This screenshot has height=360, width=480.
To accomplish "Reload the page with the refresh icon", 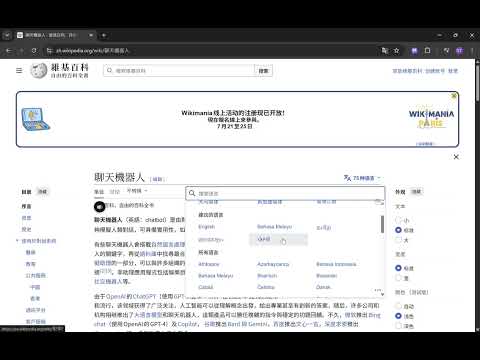I will point(34,51).
